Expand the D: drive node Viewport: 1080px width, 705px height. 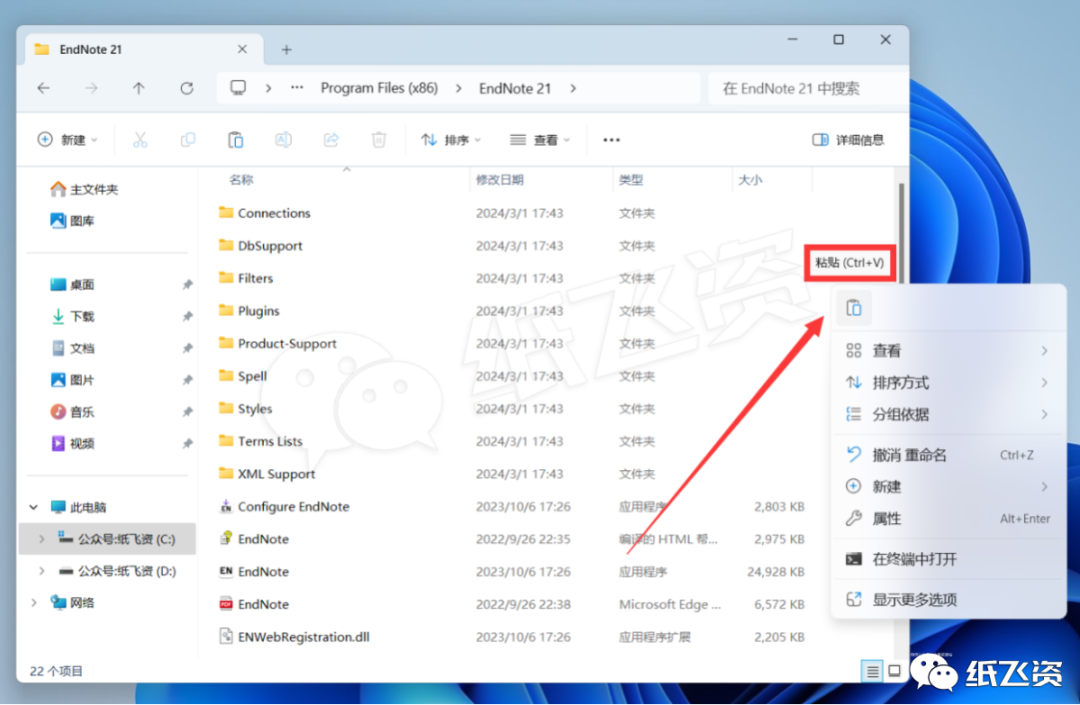pyautogui.click(x=41, y=571)
